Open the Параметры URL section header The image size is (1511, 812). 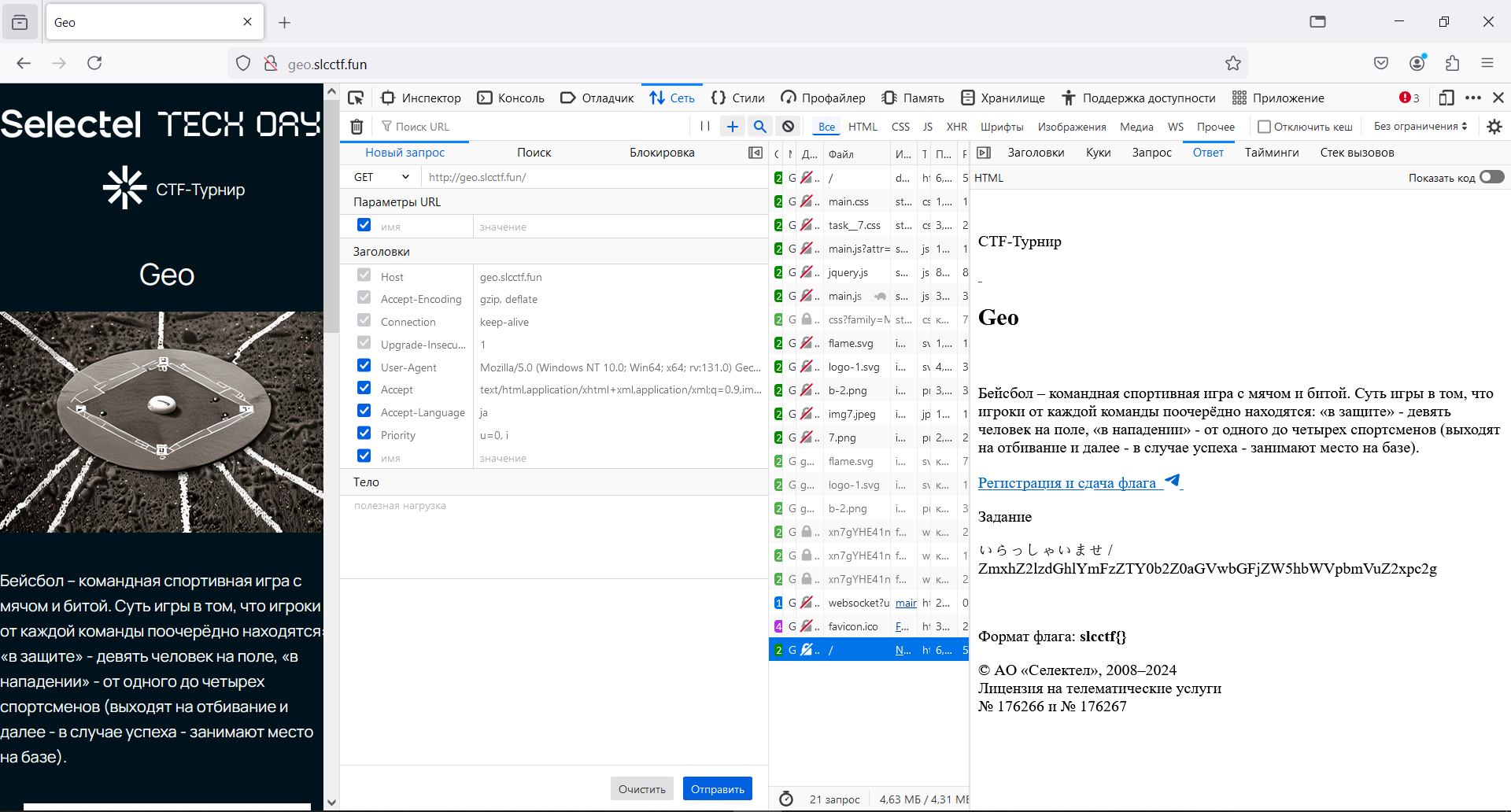[554, 201]
